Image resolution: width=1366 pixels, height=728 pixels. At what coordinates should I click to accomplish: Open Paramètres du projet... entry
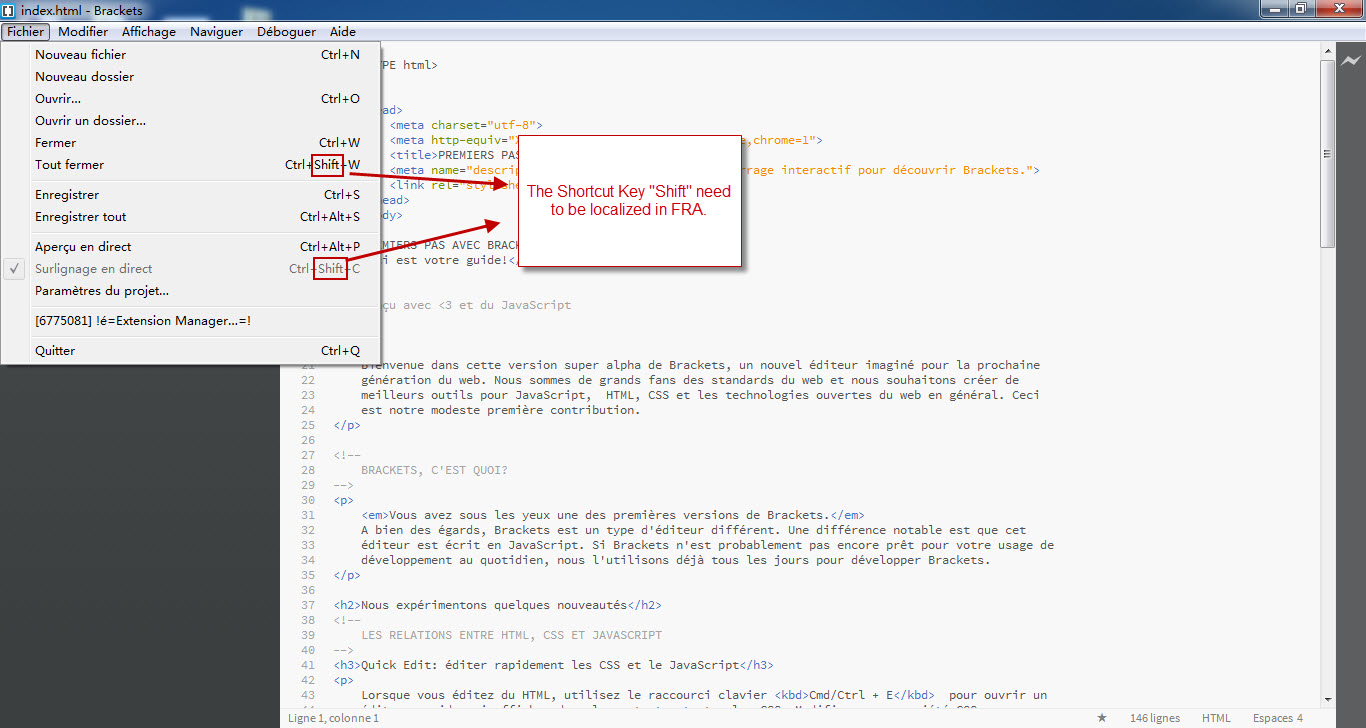pos(190,291)
